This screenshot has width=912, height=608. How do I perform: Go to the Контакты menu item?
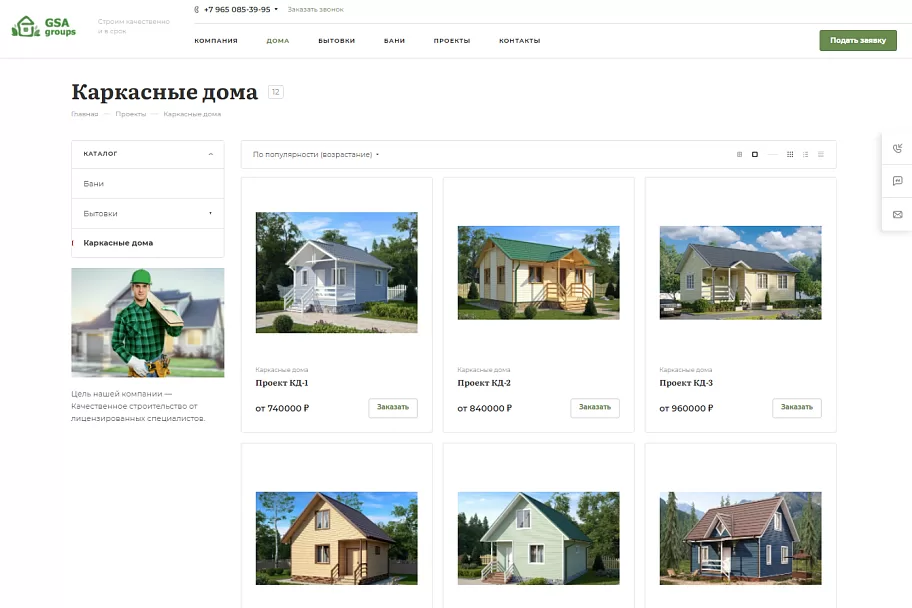(519, 41)
